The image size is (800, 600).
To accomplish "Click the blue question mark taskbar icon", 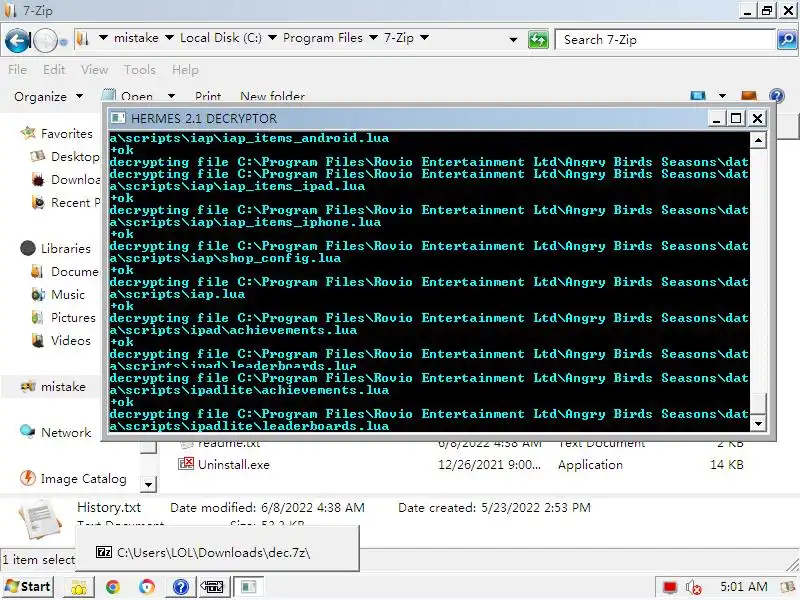I will [x=181, y=587].
